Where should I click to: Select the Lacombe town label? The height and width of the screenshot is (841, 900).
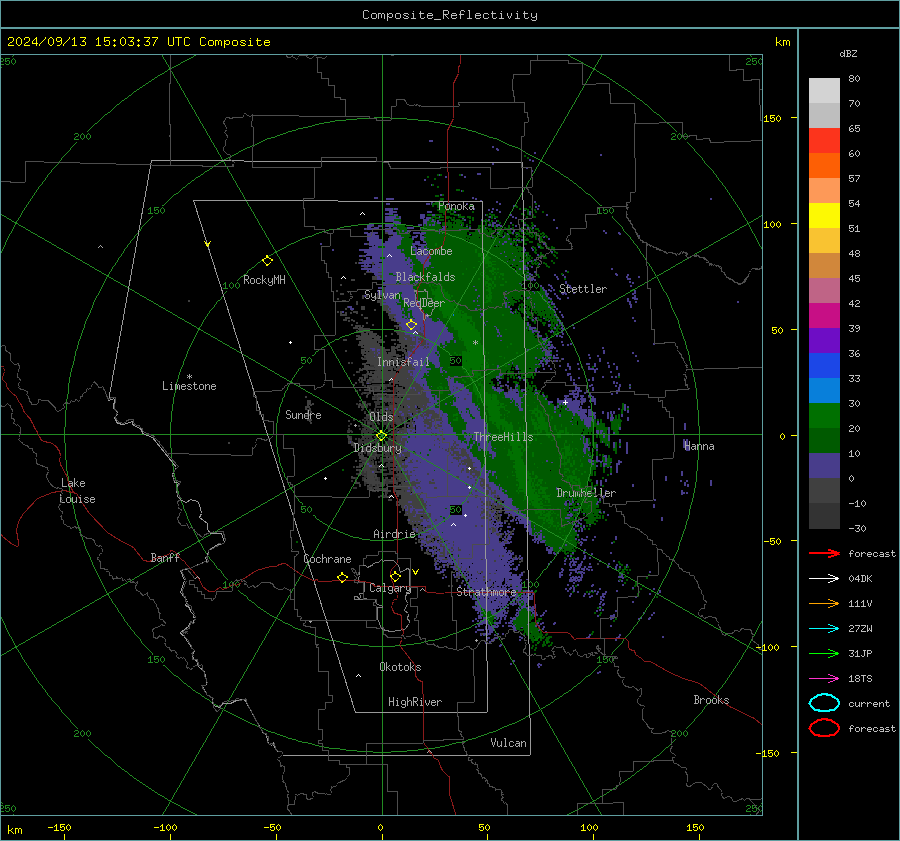(x=431, y=251)
